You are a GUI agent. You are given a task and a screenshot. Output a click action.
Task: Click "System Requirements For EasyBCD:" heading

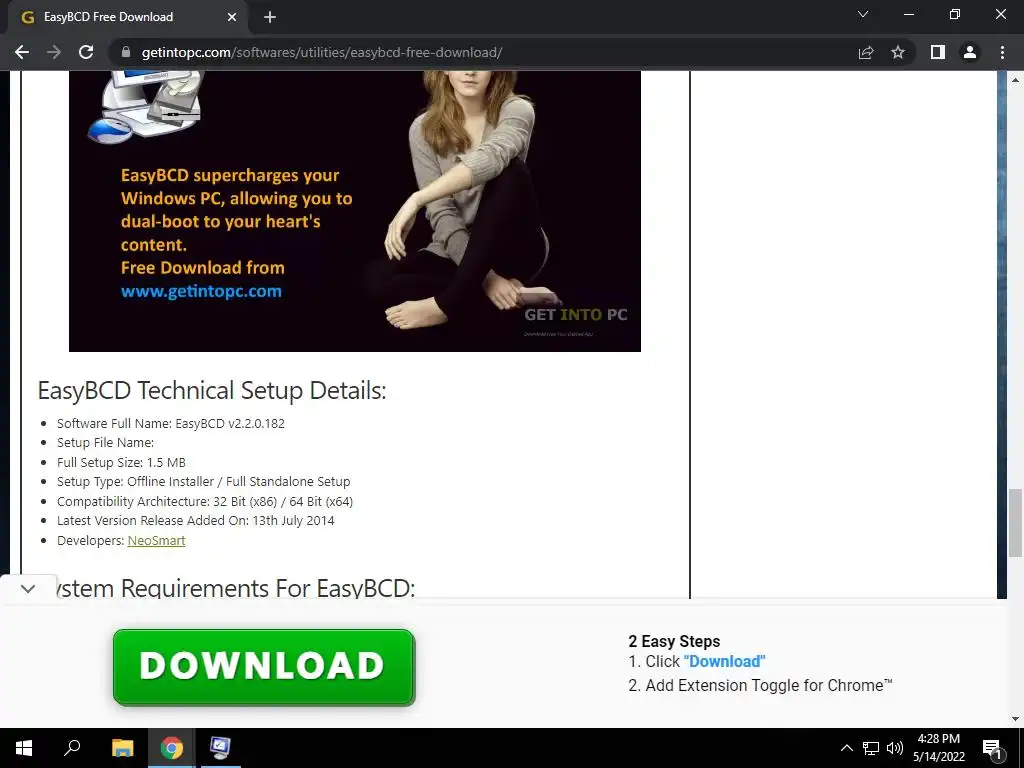pos(235,587)
